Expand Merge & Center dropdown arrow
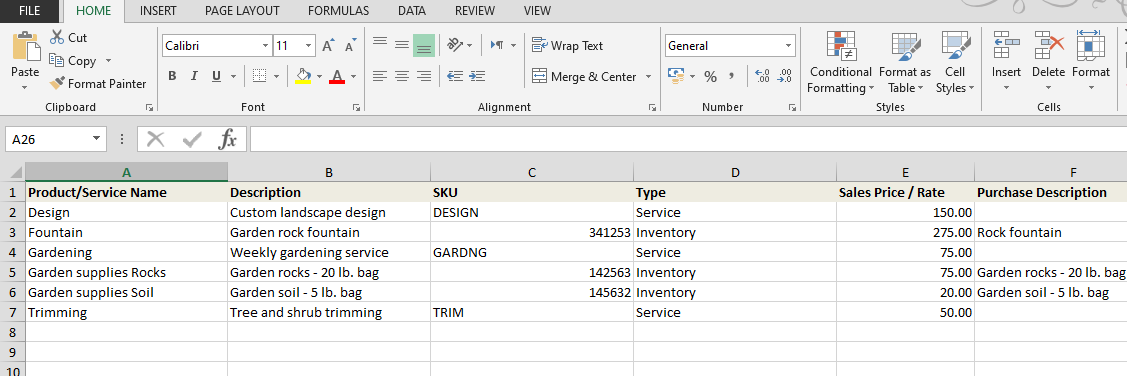This screenshot has width=1127, height=376. (648, 76)
